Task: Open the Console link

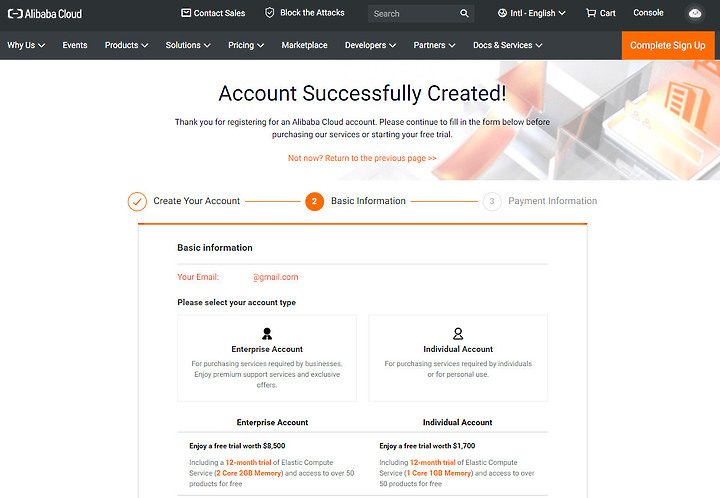Action: tap(648, 13)
